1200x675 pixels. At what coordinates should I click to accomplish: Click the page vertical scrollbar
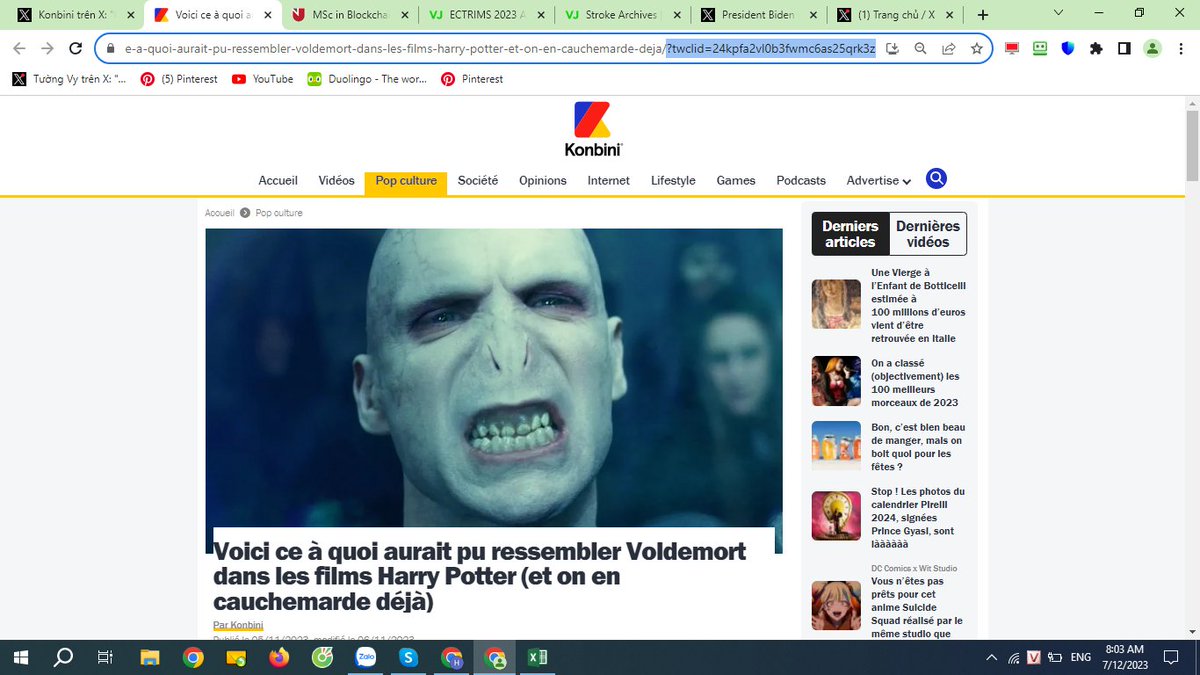coord(1191,370)
